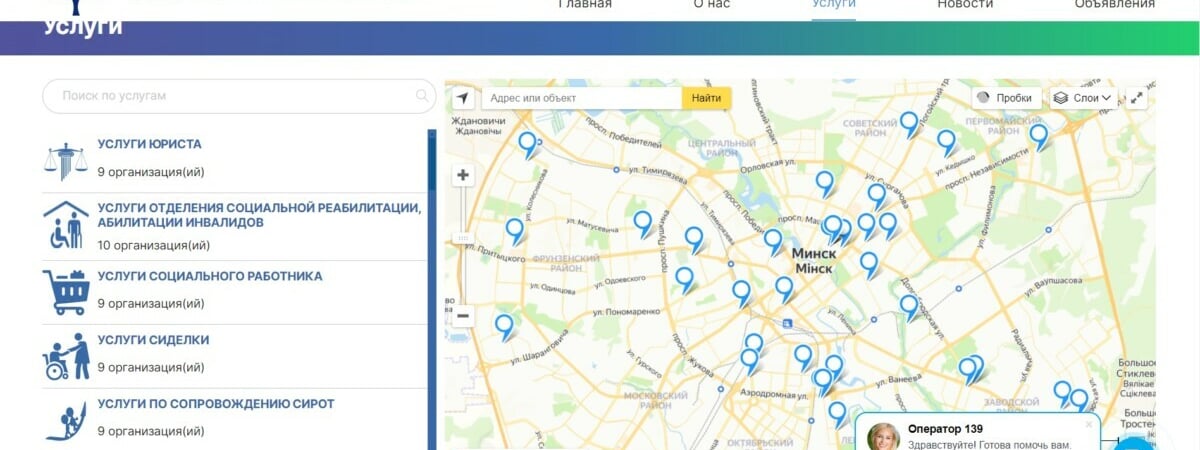Close the Оператор 139 chat popup

point(1089,424)
